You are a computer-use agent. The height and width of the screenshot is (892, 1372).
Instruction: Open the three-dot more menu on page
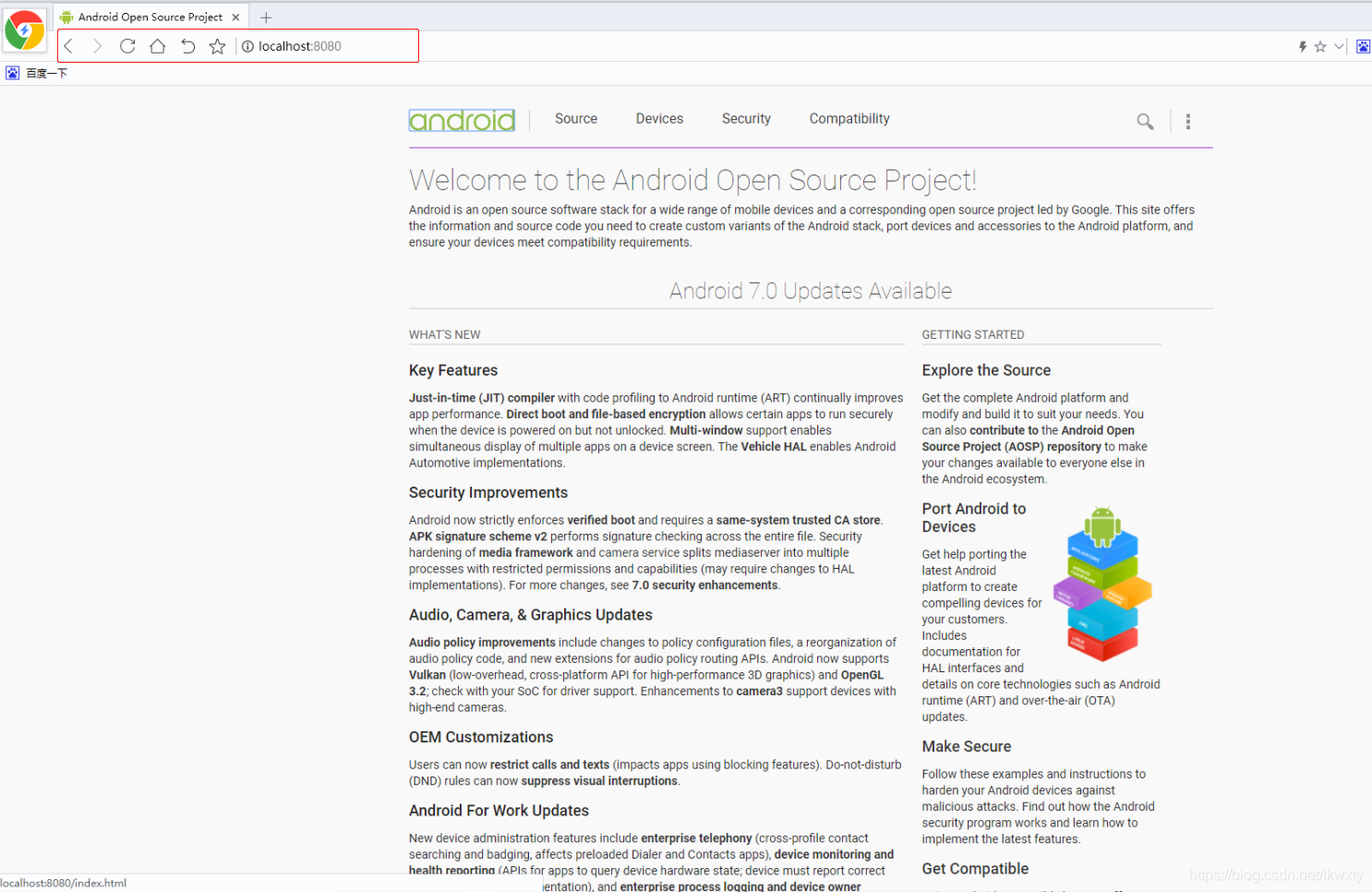[x=1188, y=121]
